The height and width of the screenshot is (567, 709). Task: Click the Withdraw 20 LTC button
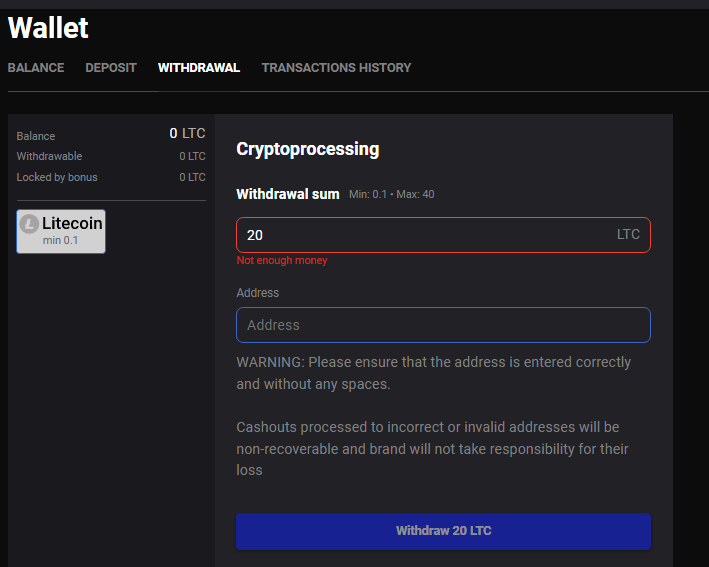click(443, 531)
